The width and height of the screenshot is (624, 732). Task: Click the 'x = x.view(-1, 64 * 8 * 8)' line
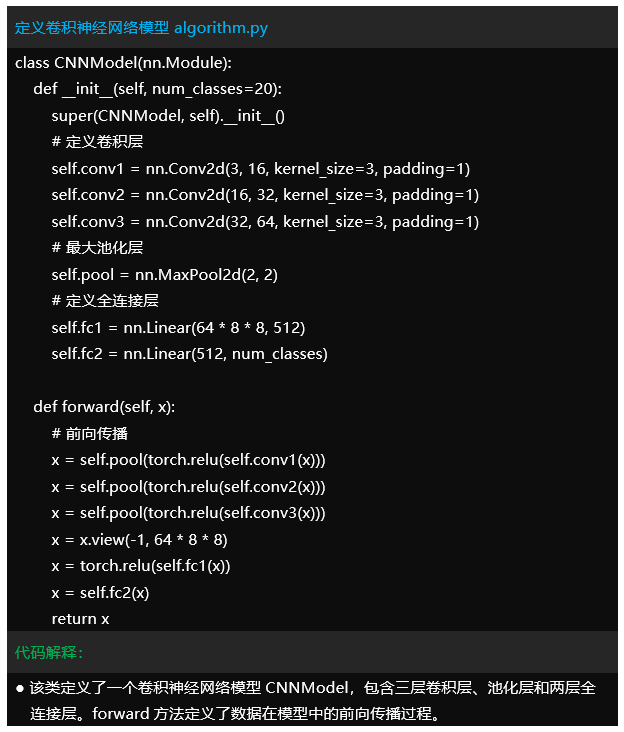(139, 540)
